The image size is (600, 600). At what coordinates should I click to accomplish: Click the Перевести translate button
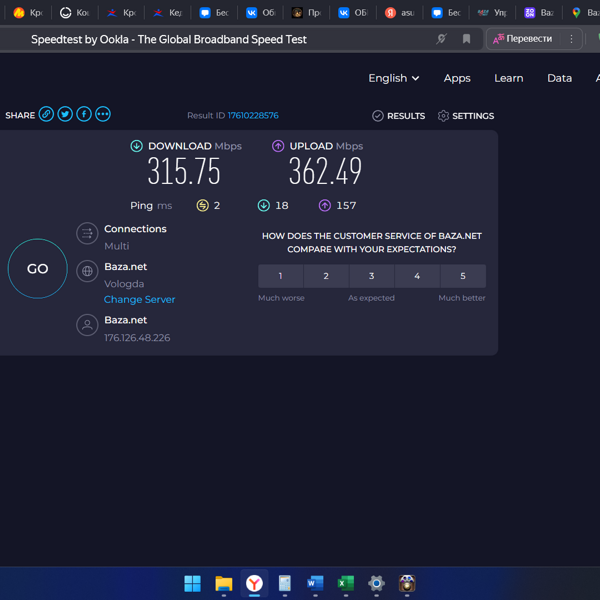pyautogui.click(x=523, y=39)
